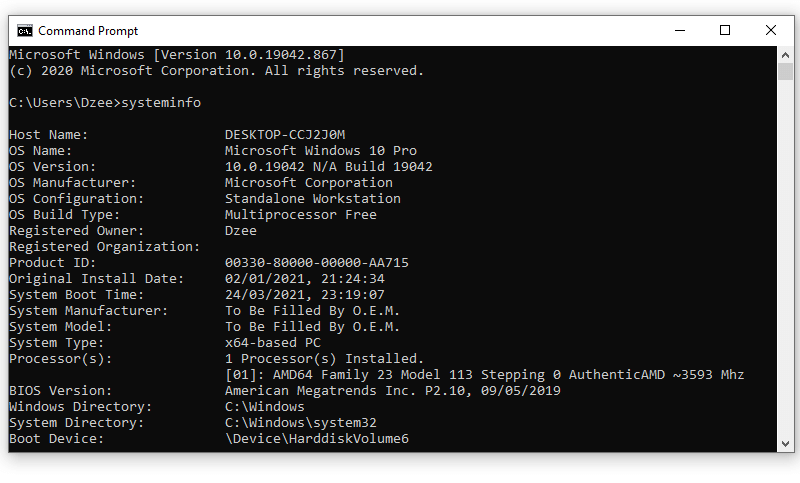The image size is (800, 483).
Task: Click the System Boot Time value
Action: pyautogui.click(x=305, y=295)
